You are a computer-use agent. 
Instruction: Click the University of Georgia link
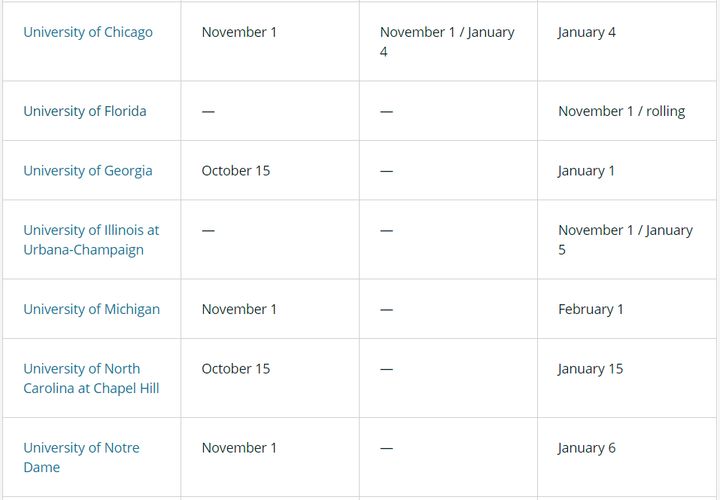tap(88, 170)
